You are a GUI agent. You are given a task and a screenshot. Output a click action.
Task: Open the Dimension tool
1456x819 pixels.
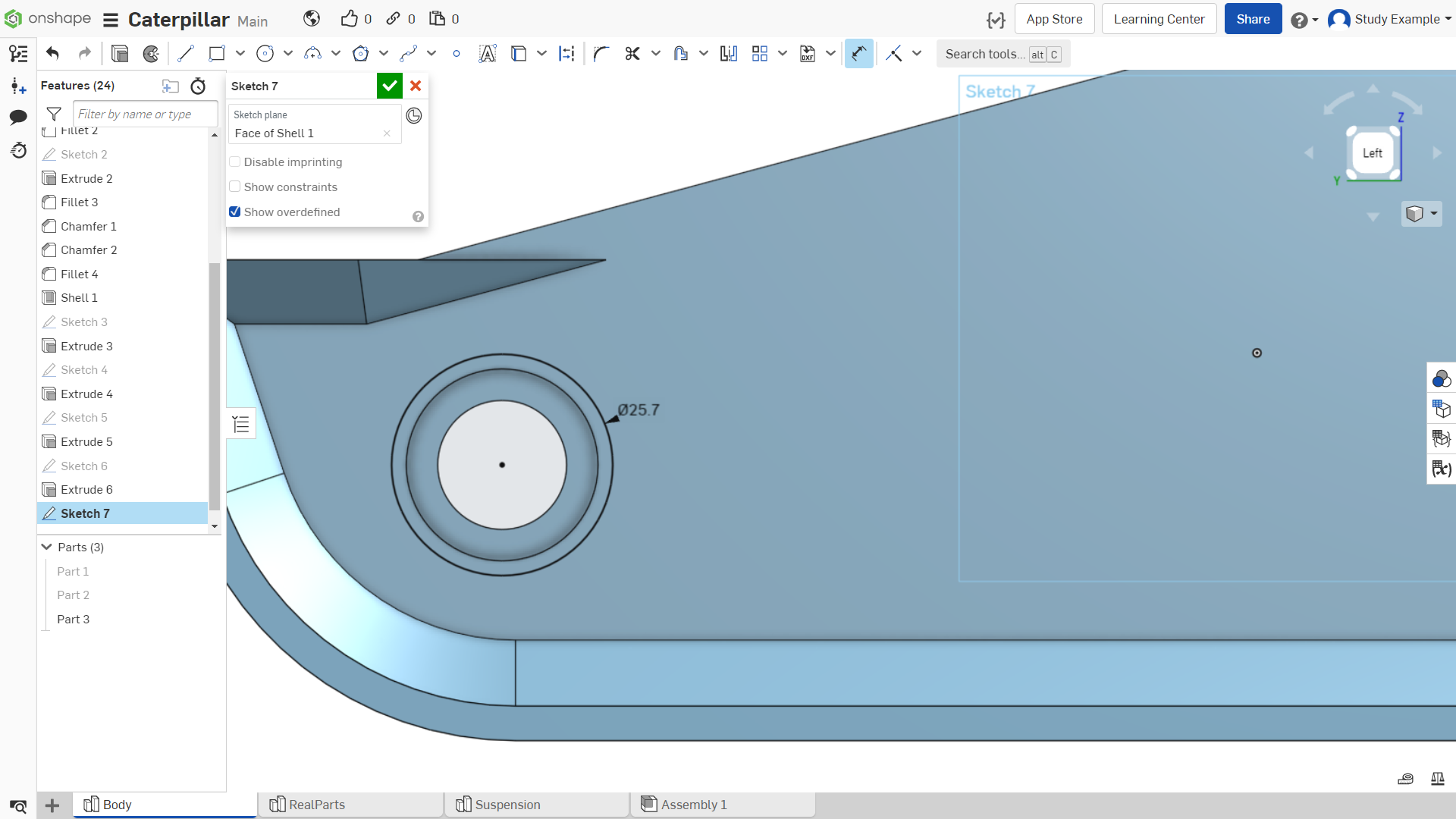click(x=859, y=54)
